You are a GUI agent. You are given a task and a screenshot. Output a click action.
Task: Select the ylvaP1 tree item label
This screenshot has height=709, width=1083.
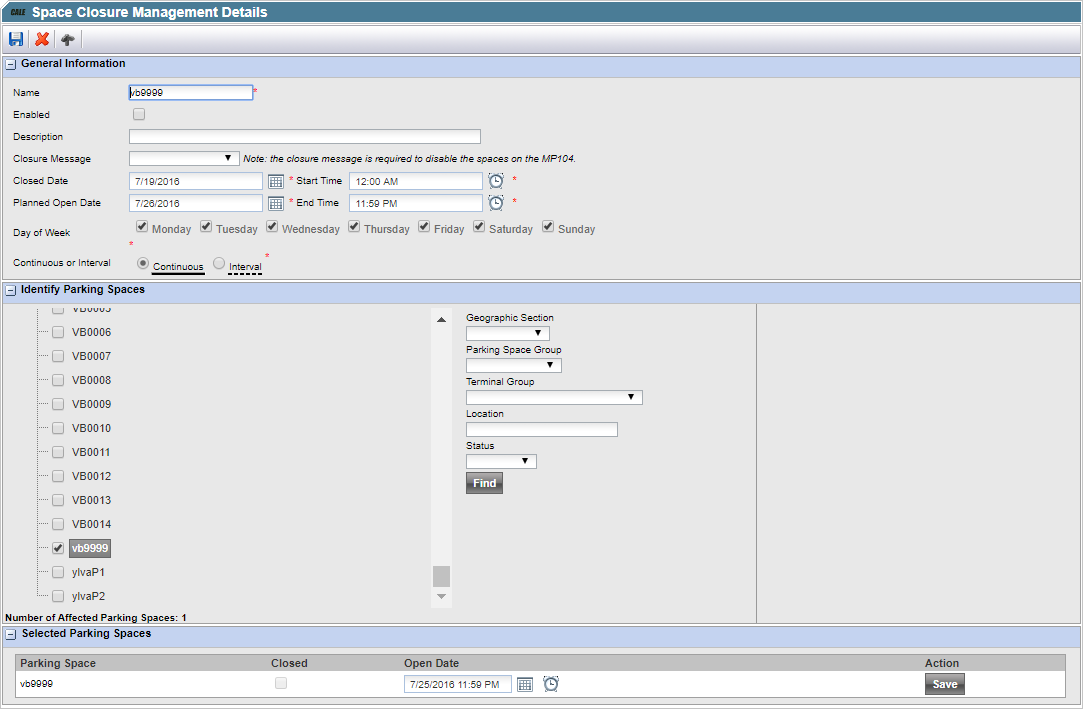click(88, 572)
